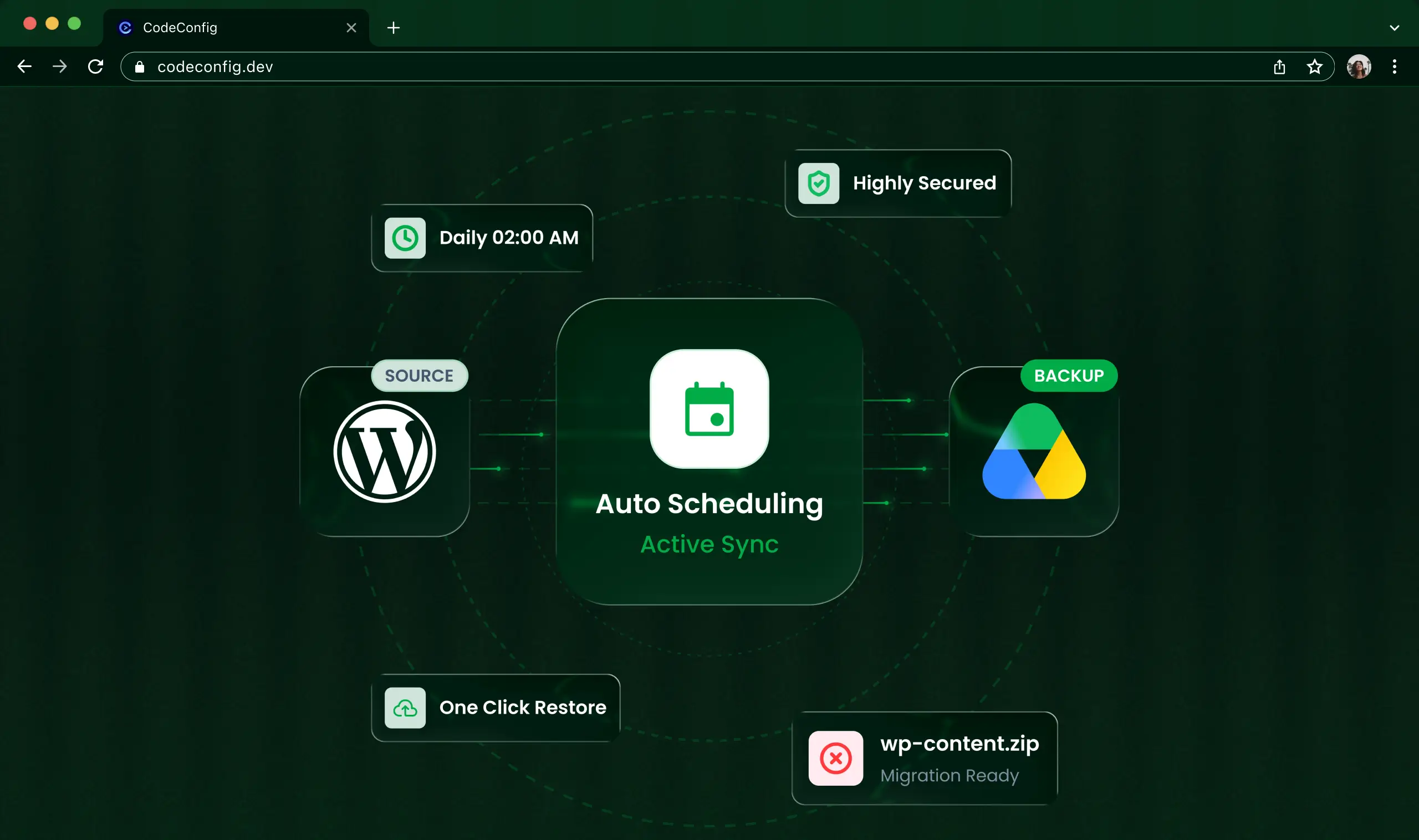The width and height of the screenshot is (1419, 840).
Task: Click the BACKUP badge
Action: point(1069,375)
